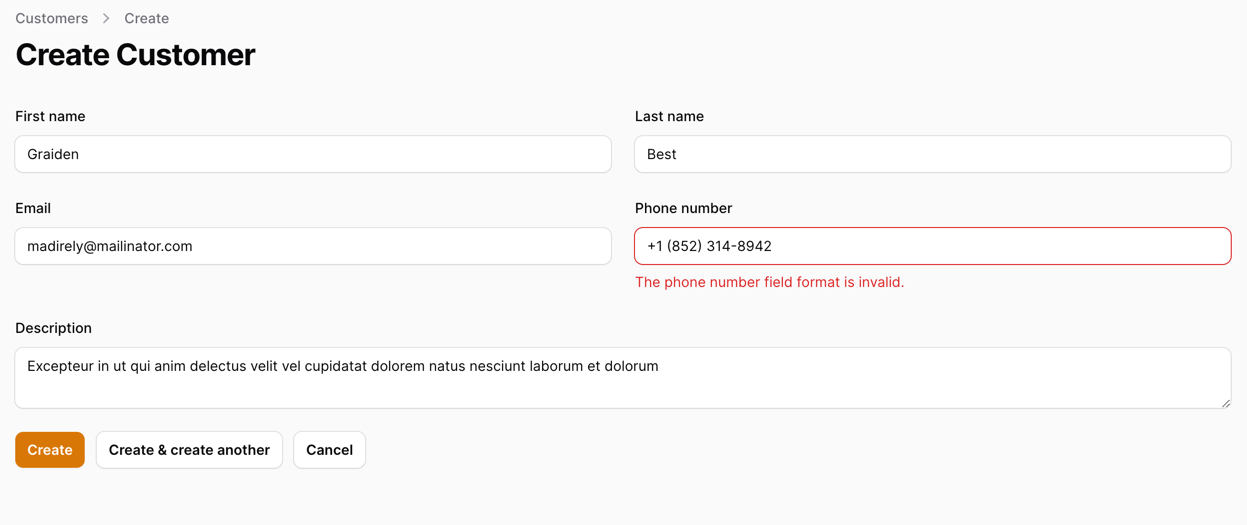Viewport: 1247px width, 525px height.
Task: Click the Description textarea resize handle
Action: (x=1225, y=402)
